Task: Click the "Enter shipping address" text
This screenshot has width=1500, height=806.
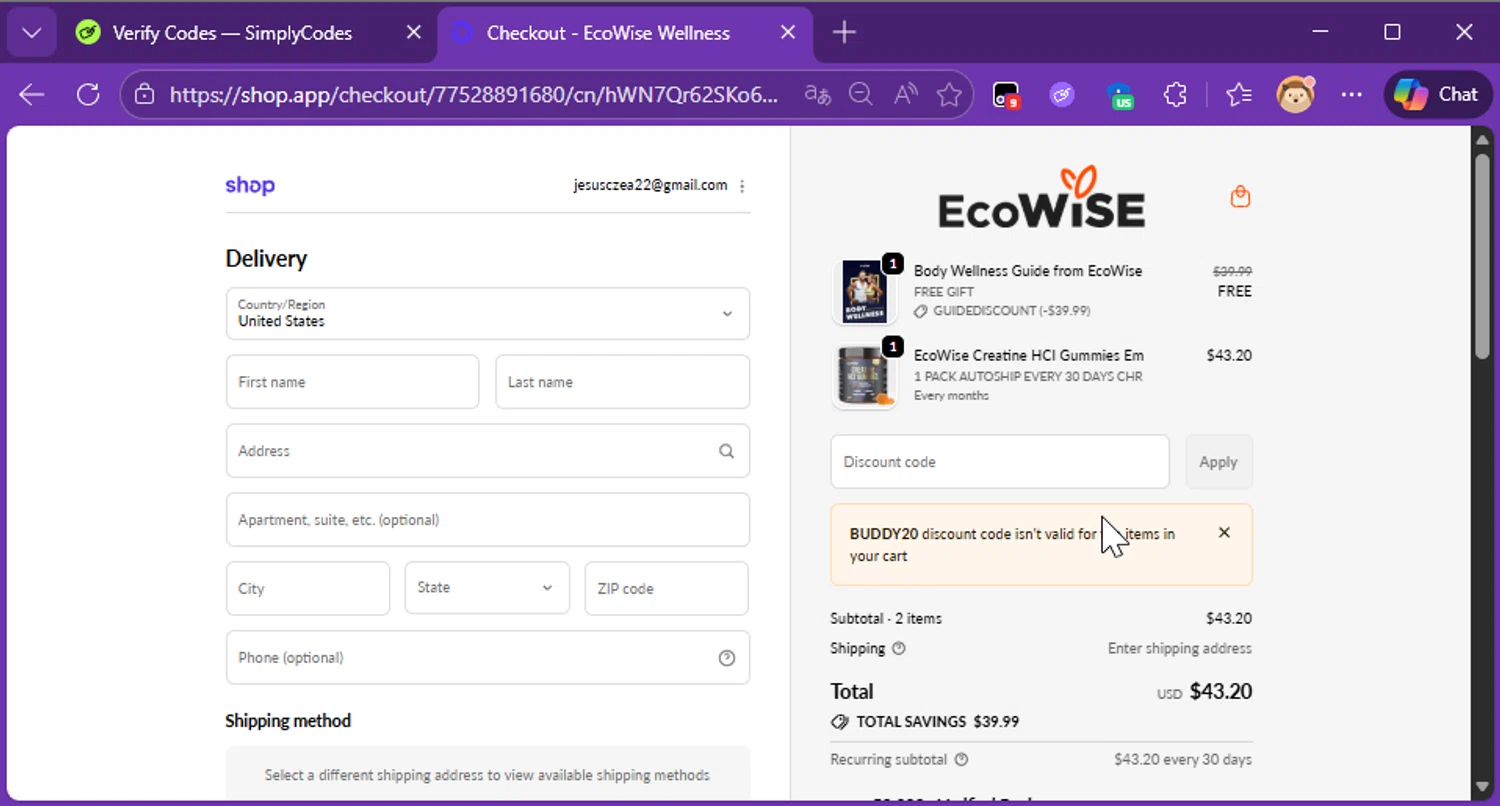Action: tap(1179, 648)
